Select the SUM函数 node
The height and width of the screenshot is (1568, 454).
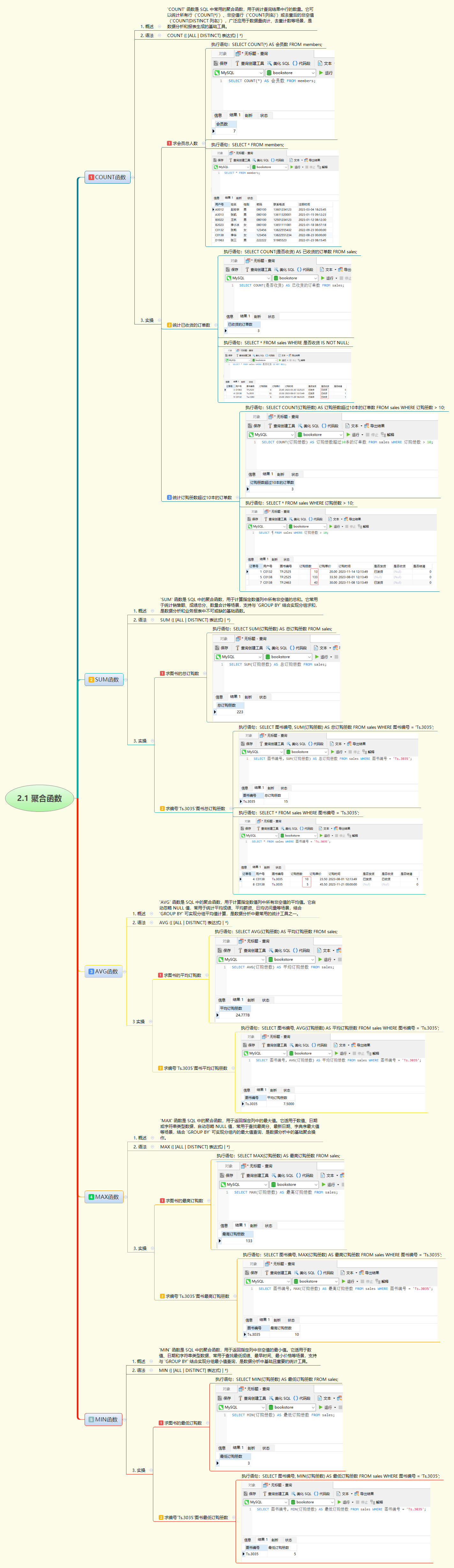coord(104,679)
